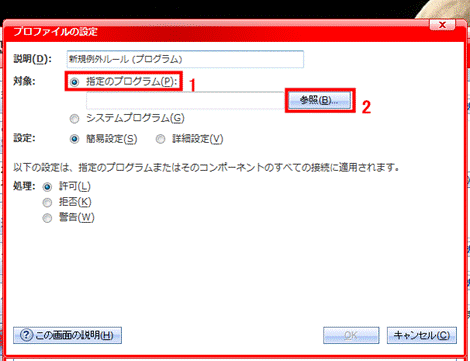Click the 対象: label
The width and height of the screenshot is (470, 361).
(x=24, y=81)
